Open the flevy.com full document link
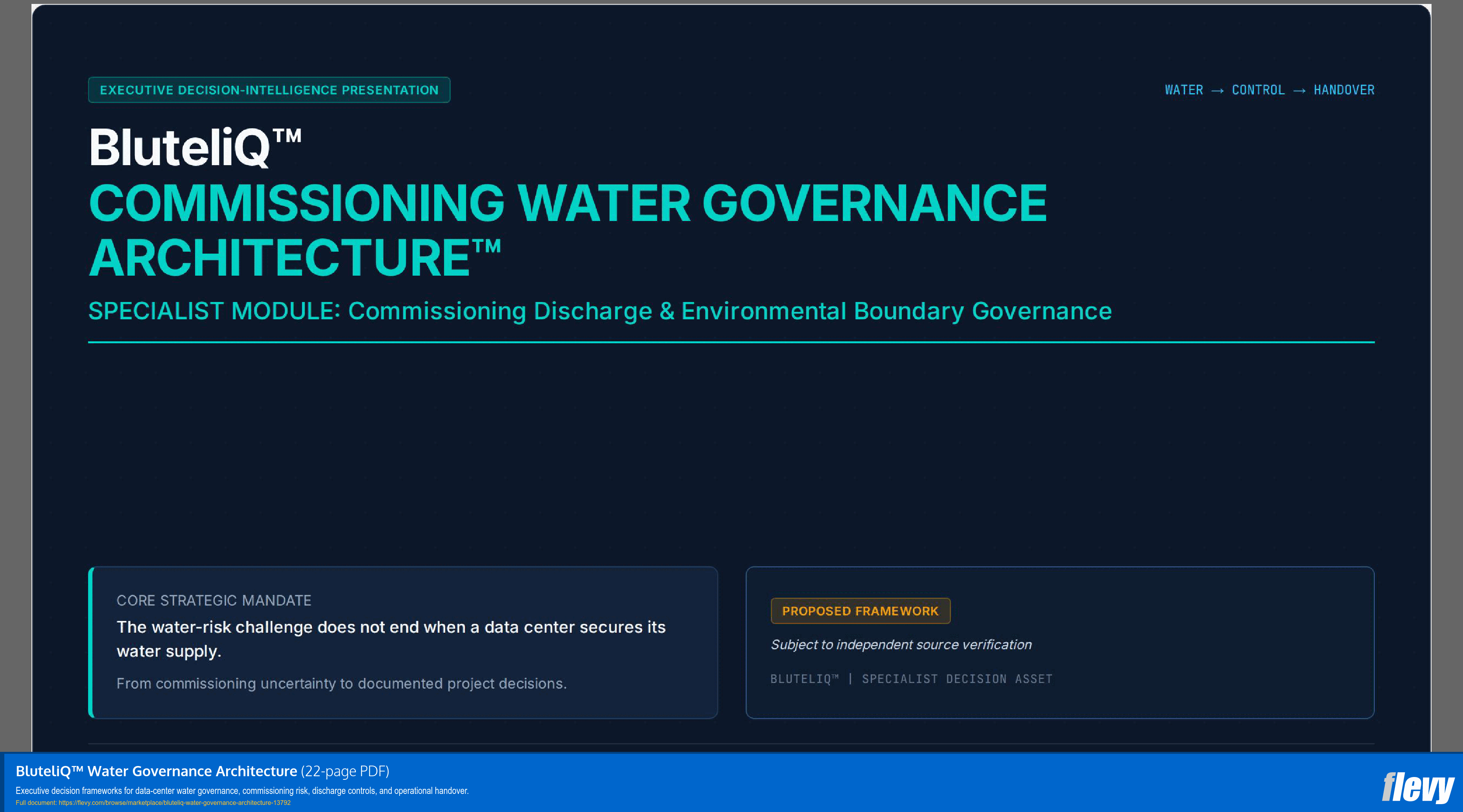 pos(174,803)
